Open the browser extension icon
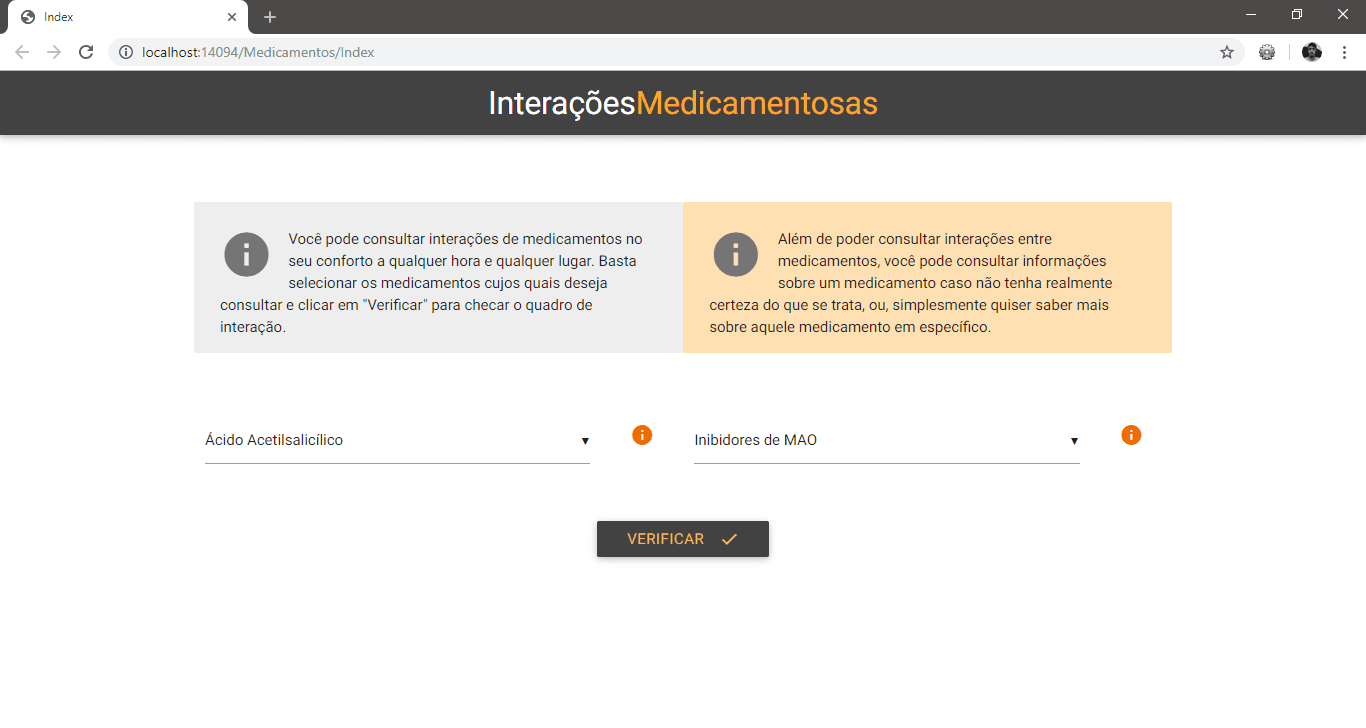1366x728 pixels. (1267, 52)
